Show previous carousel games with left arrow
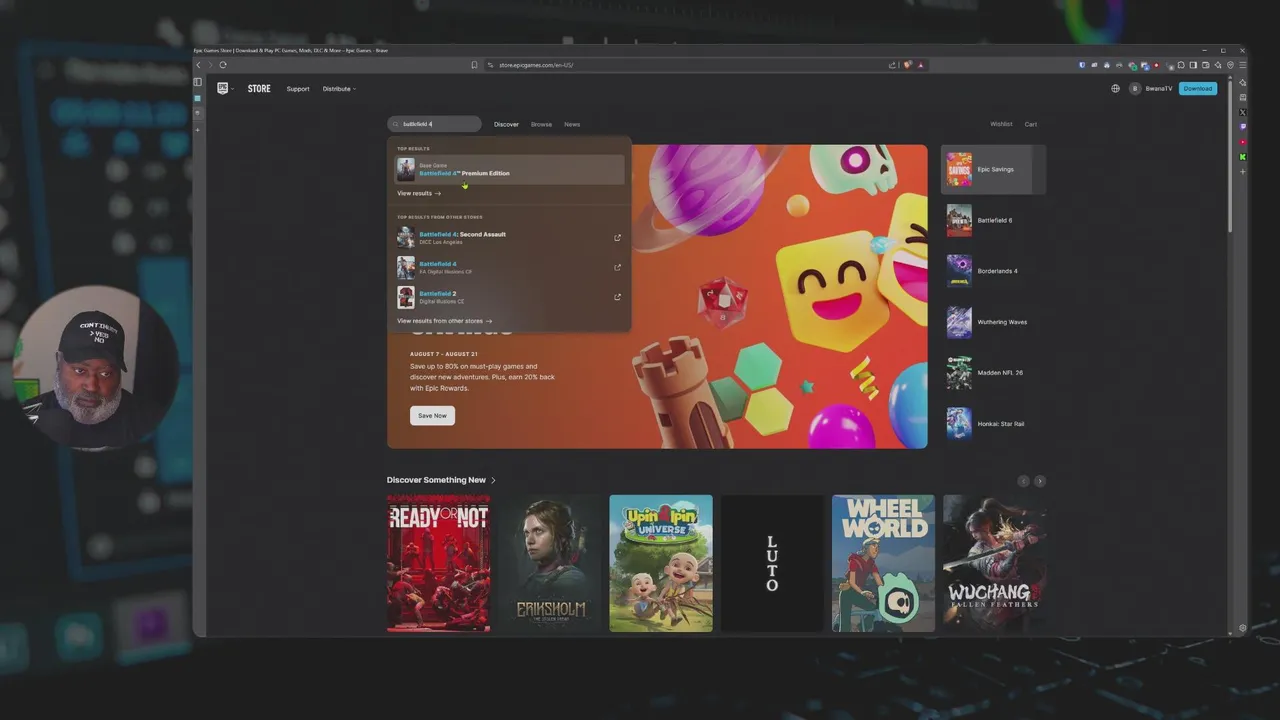 (x=1023, y=481)
